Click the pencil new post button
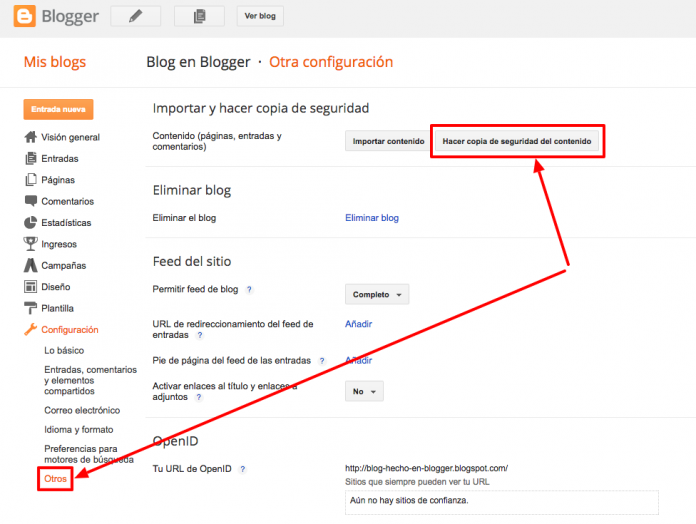The image size is (696, 524). pos(135,16)
